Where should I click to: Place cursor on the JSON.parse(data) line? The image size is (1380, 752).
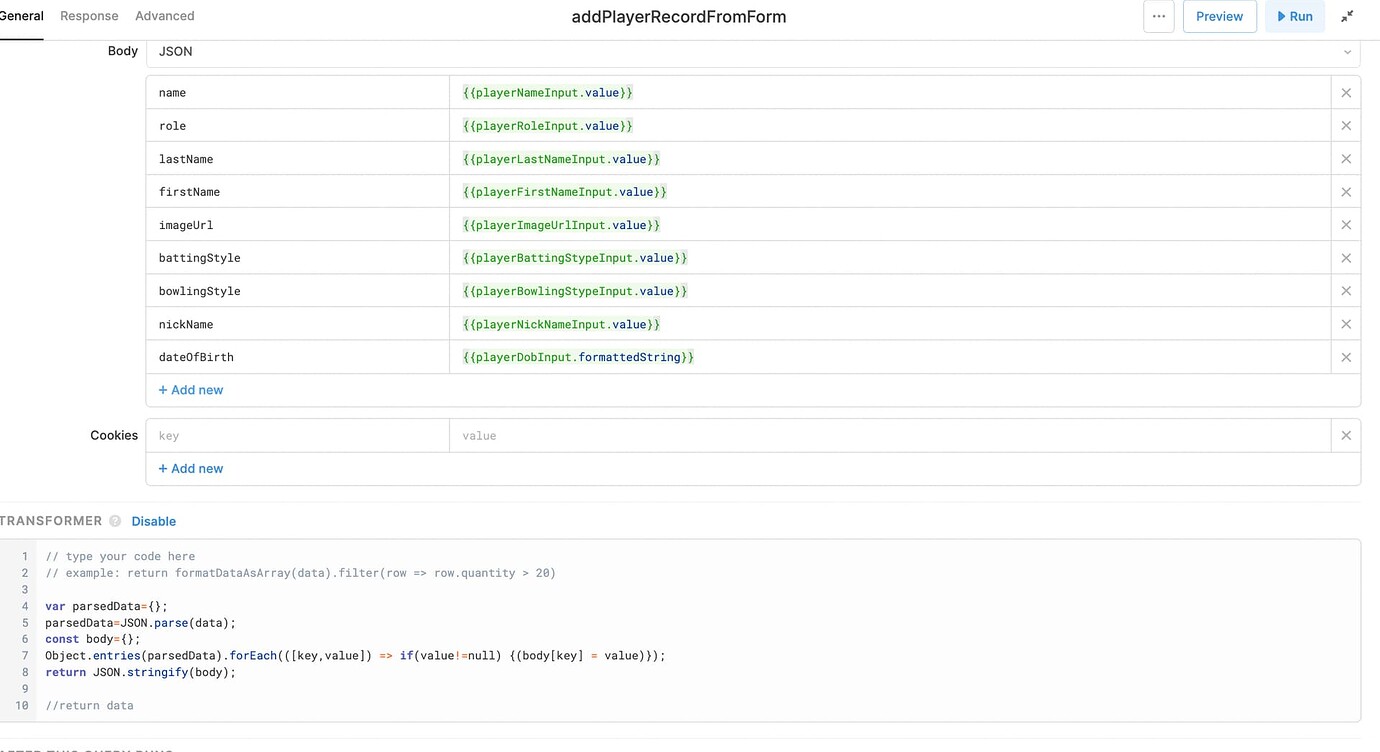pyautogui.click(x=140, y=623)
